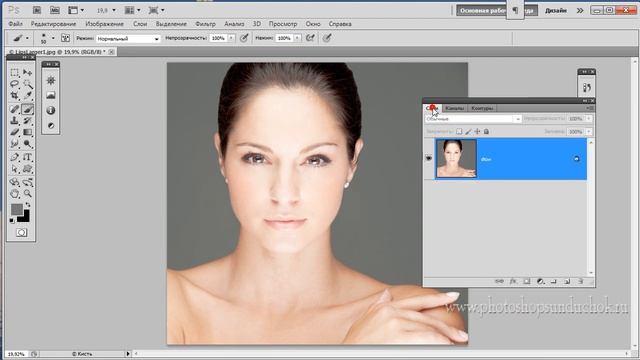Reset default foreground and background colors

(12, 220)
